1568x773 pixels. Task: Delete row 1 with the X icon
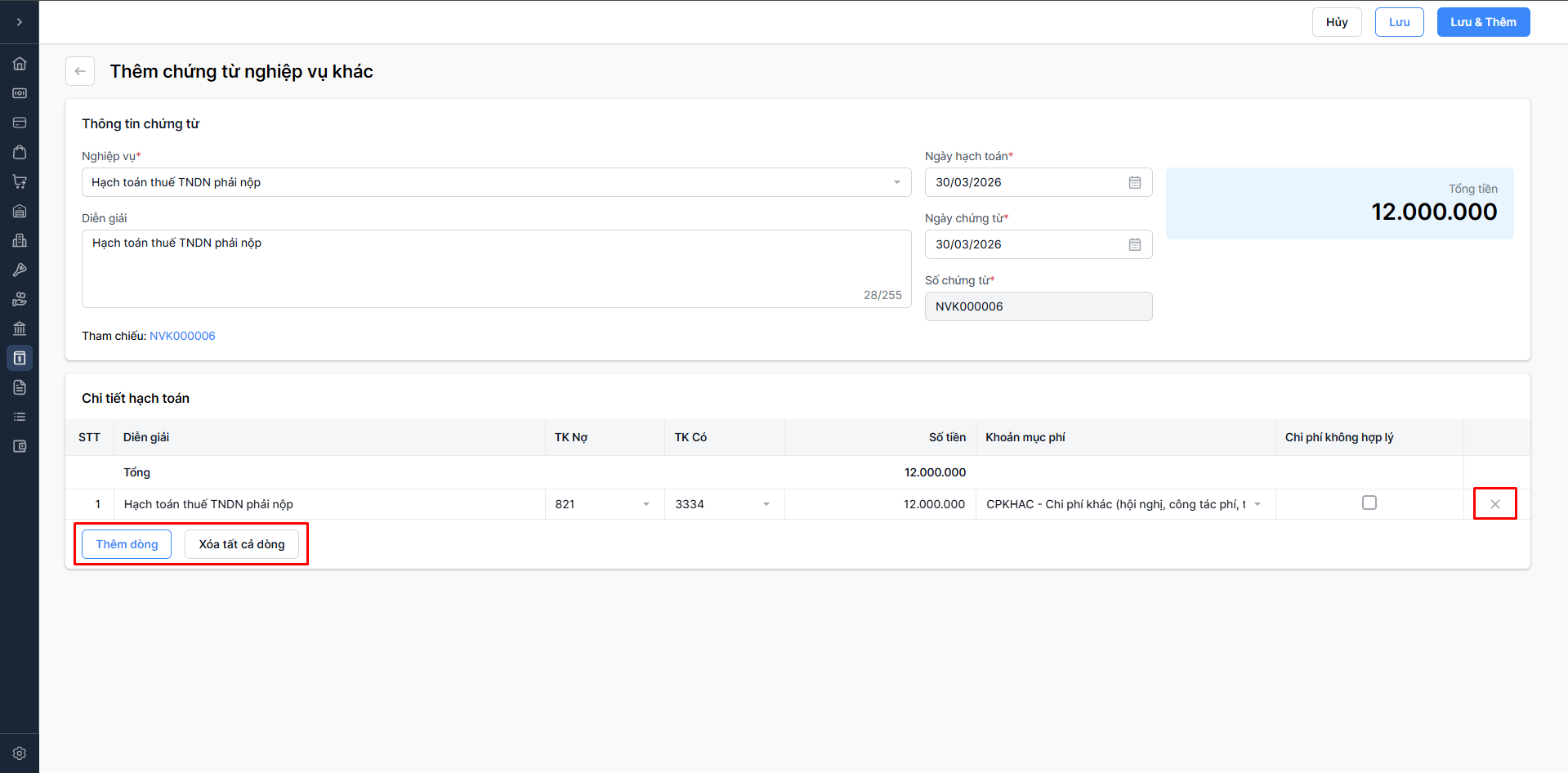point(1494,504)
